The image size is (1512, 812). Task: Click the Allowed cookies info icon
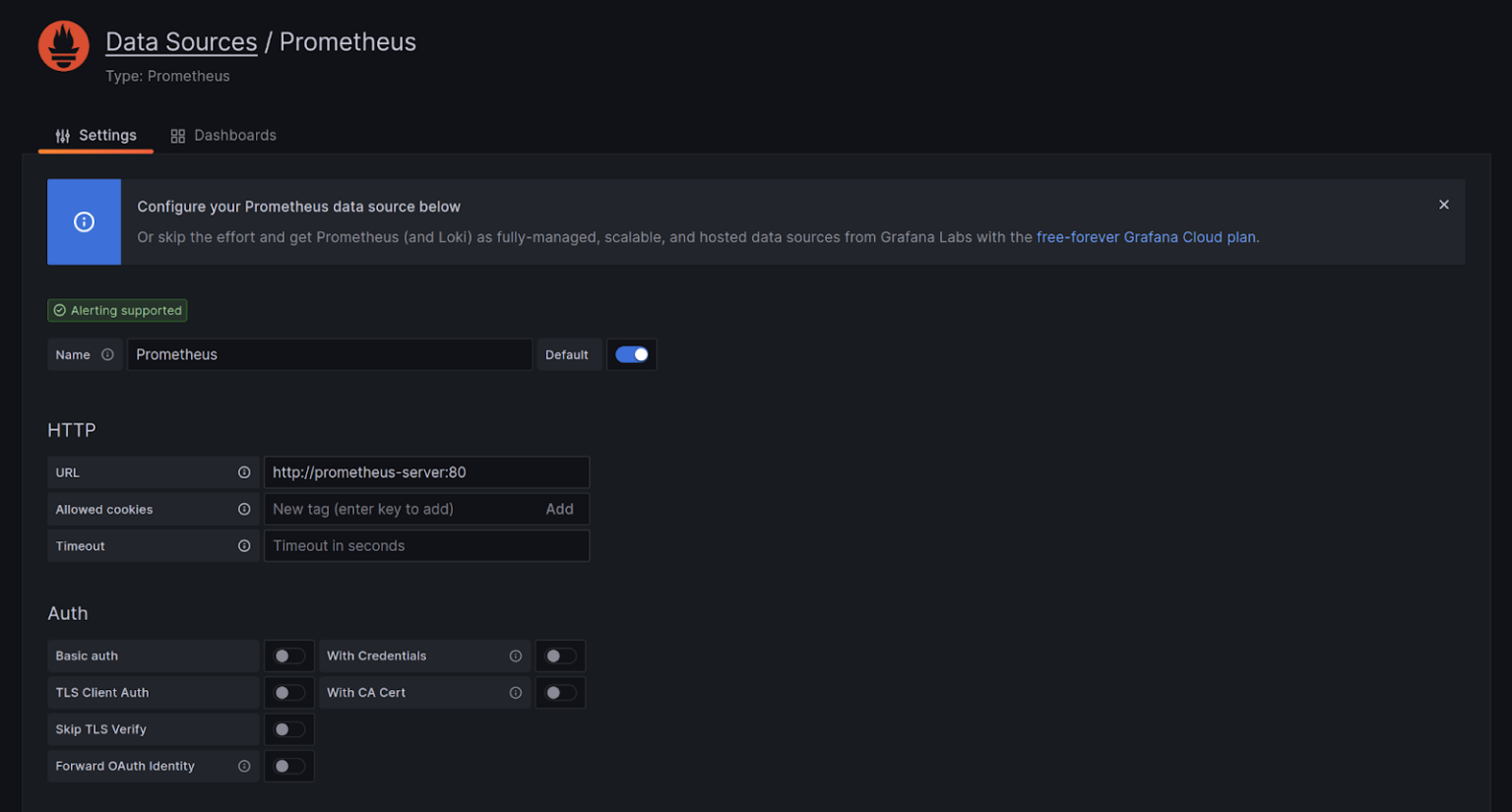243,509
